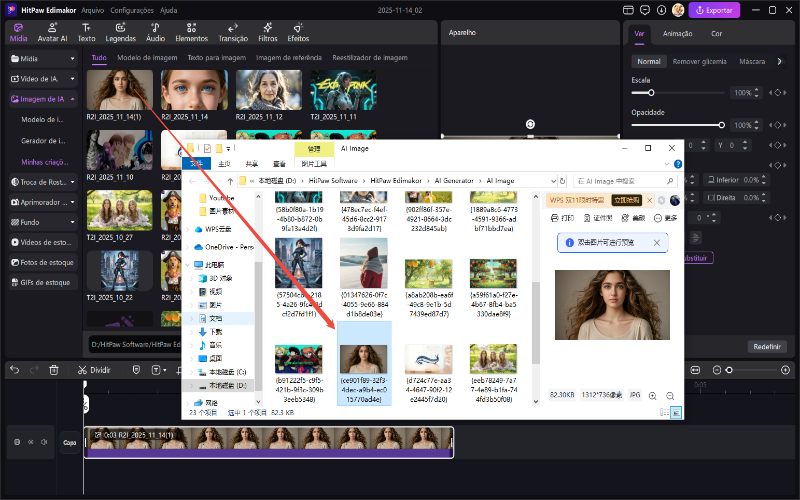Screen dimensions: 800x500
Task: Click the trash delete icon in timeline toolbar
Action: click(53, 370)
